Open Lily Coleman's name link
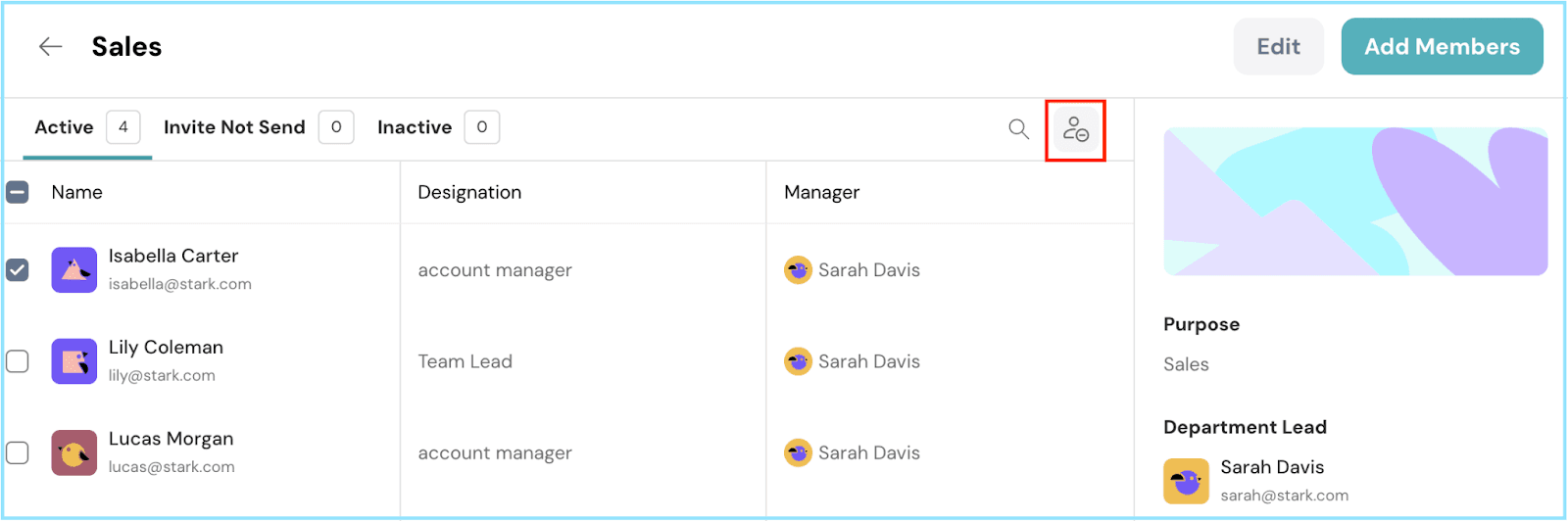Image resolution: width=1568 pixels, height=521 pixels. [x=166, y=348]
